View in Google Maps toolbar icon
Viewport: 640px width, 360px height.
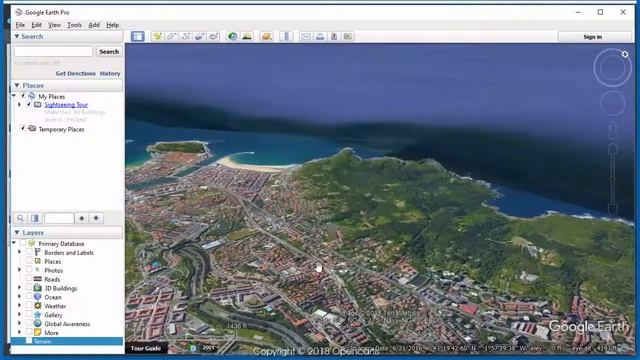pyautogui.click(x=348, y=36)
